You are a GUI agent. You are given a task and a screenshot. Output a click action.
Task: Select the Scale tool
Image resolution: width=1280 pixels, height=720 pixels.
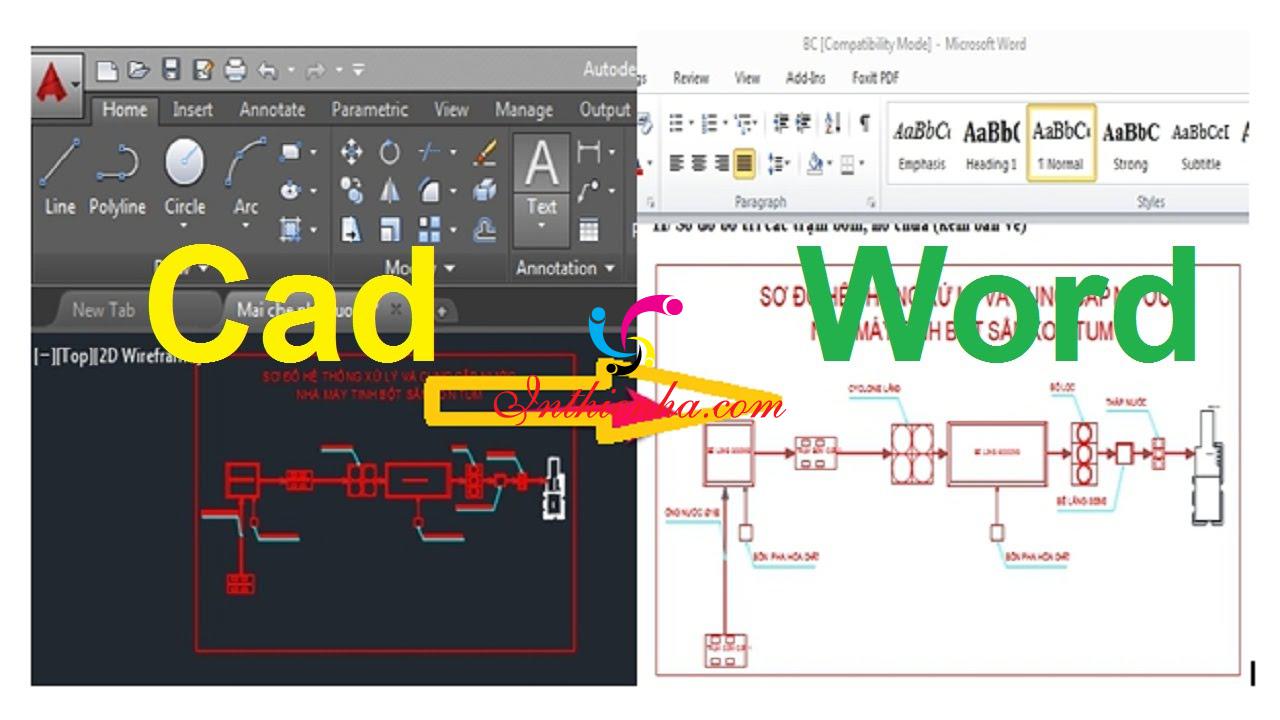[x=390, y=229]
